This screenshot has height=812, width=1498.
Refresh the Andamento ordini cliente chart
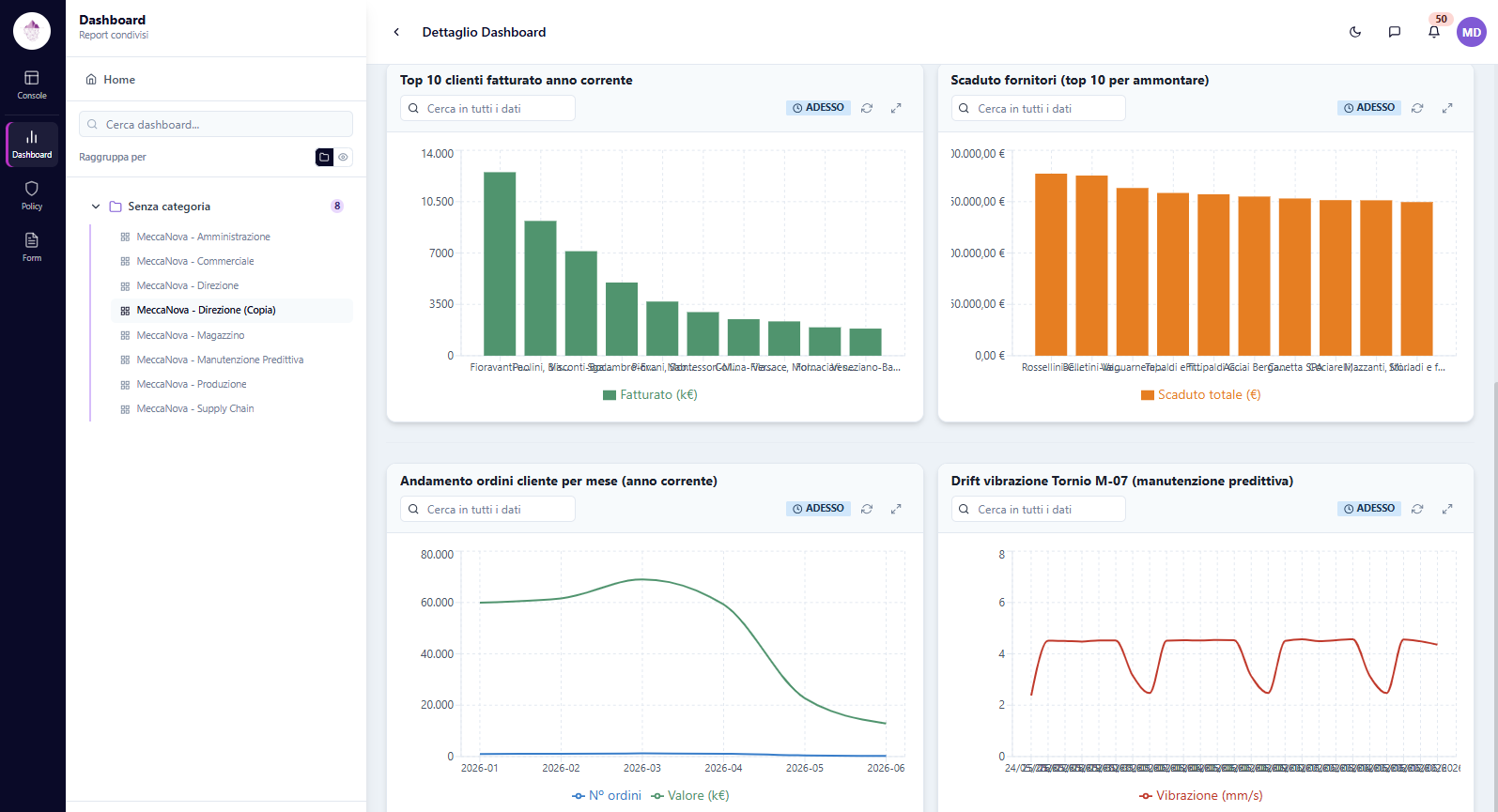coord(867,509)
